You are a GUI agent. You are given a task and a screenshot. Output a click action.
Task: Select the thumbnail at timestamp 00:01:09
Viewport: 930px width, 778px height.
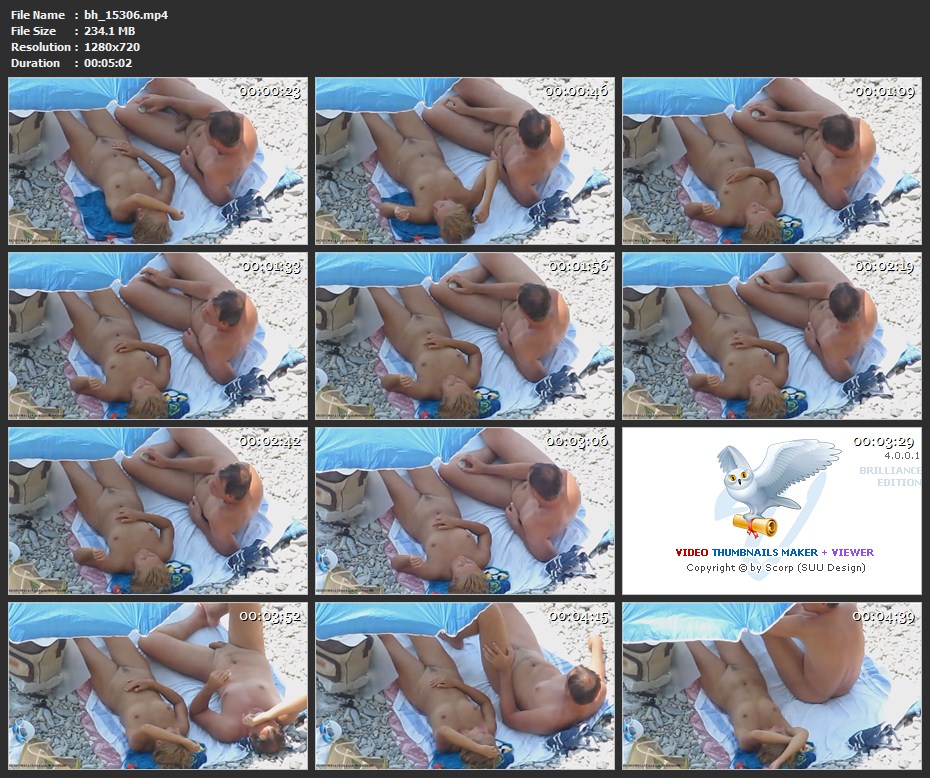[771, 161]
